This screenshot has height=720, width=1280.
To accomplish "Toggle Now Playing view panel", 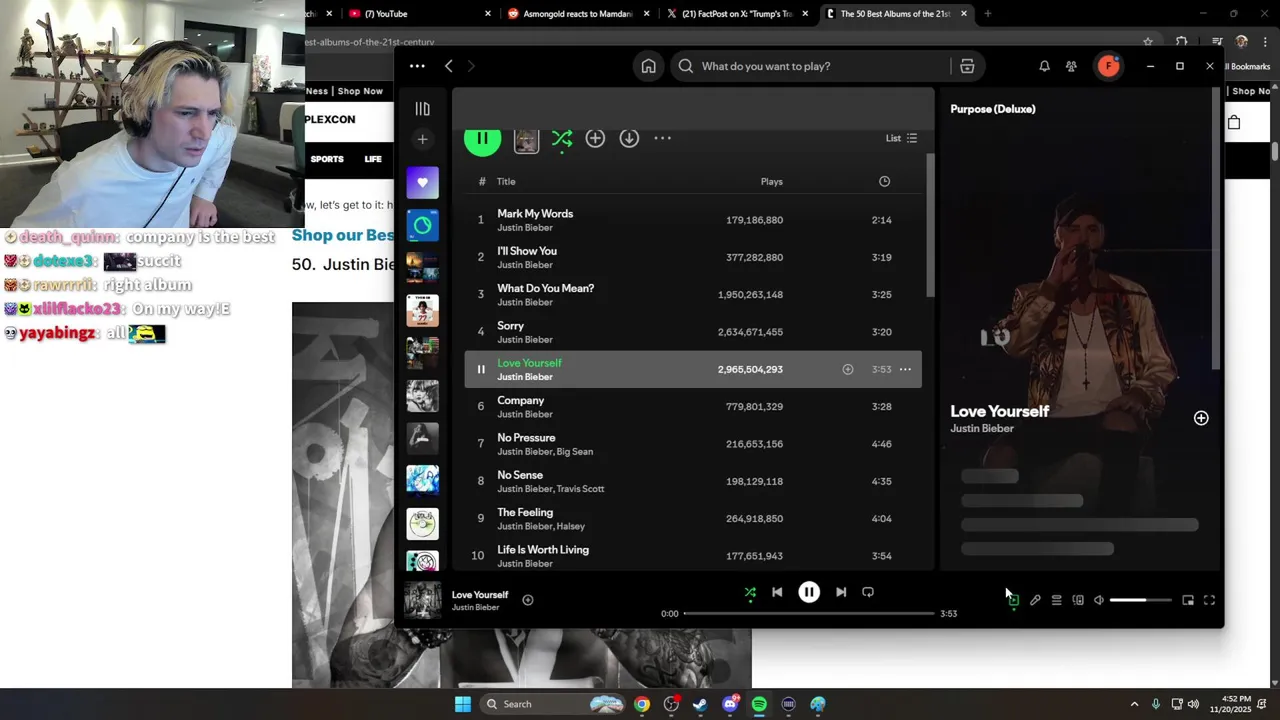I will tap(1013, 600).
